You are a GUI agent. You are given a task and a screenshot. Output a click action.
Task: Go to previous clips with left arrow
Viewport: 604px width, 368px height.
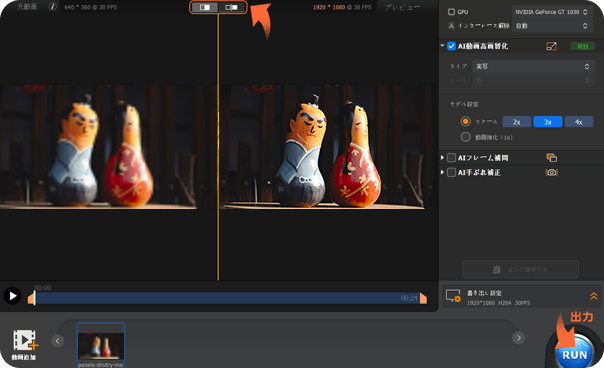(x=57, y=341)
